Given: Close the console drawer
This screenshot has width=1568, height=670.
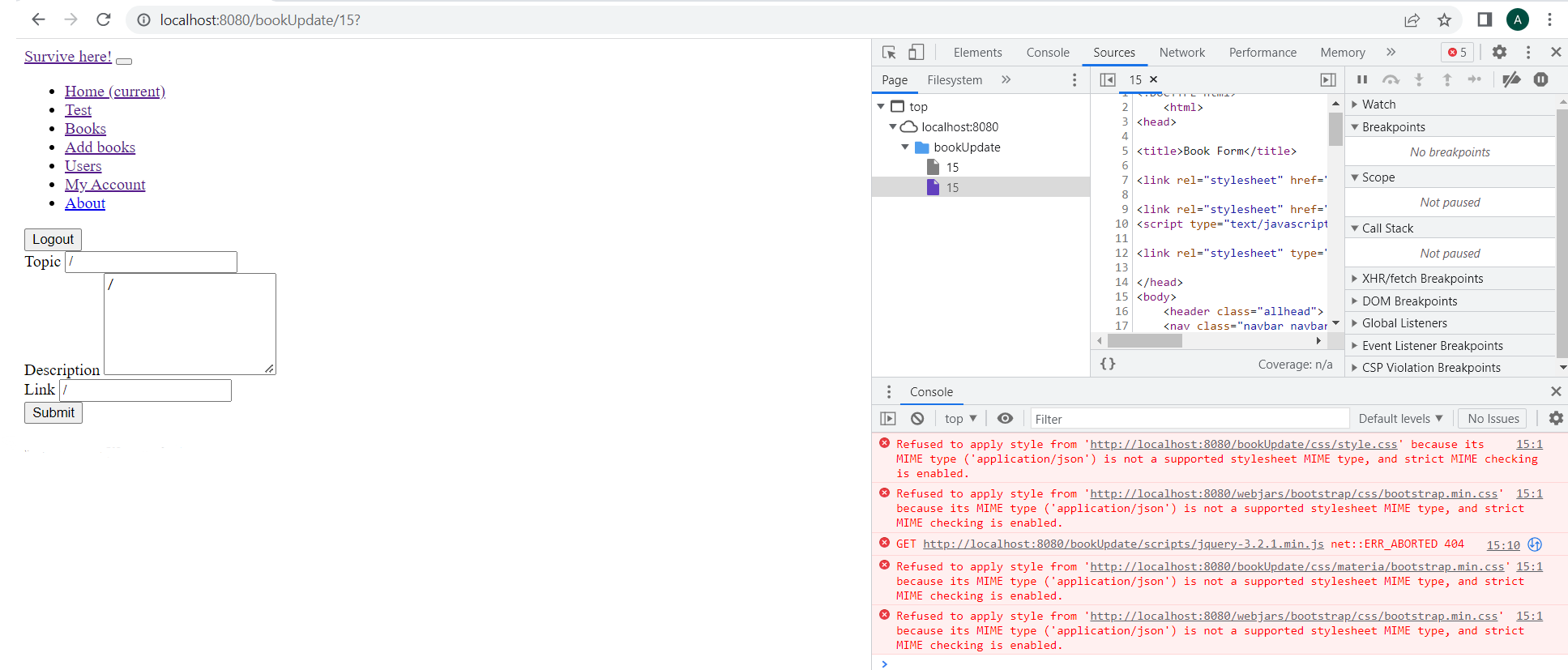Looking at the screenshot, I should click(1556, 391).
